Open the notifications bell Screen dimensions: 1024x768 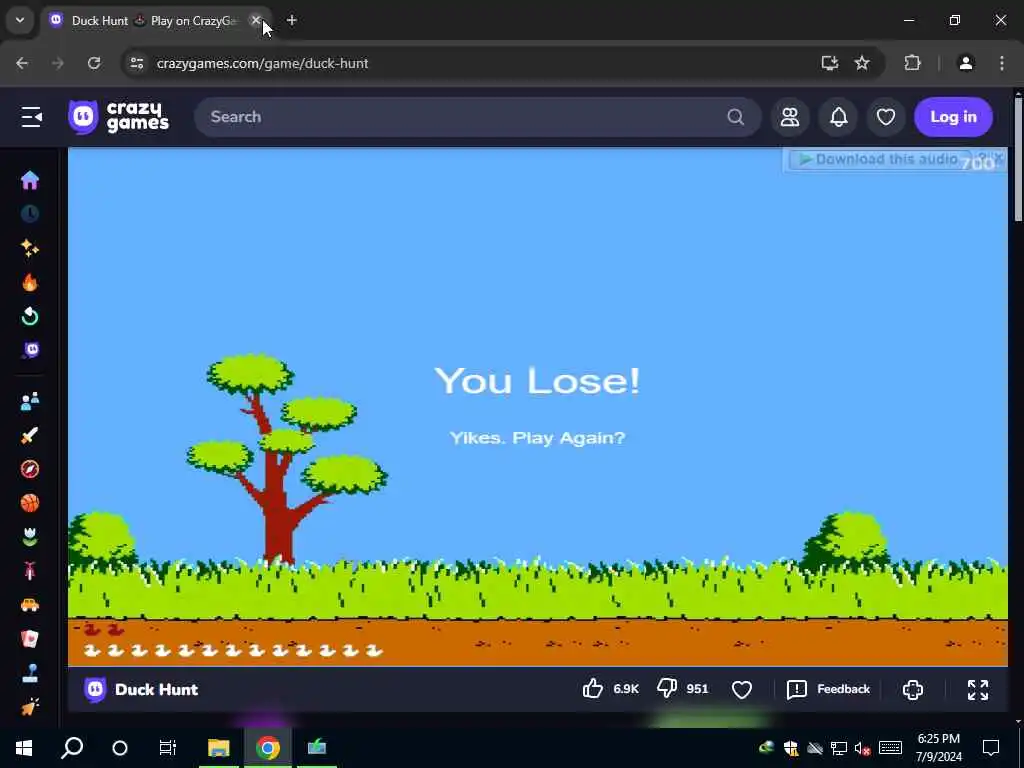pos(839,117)
